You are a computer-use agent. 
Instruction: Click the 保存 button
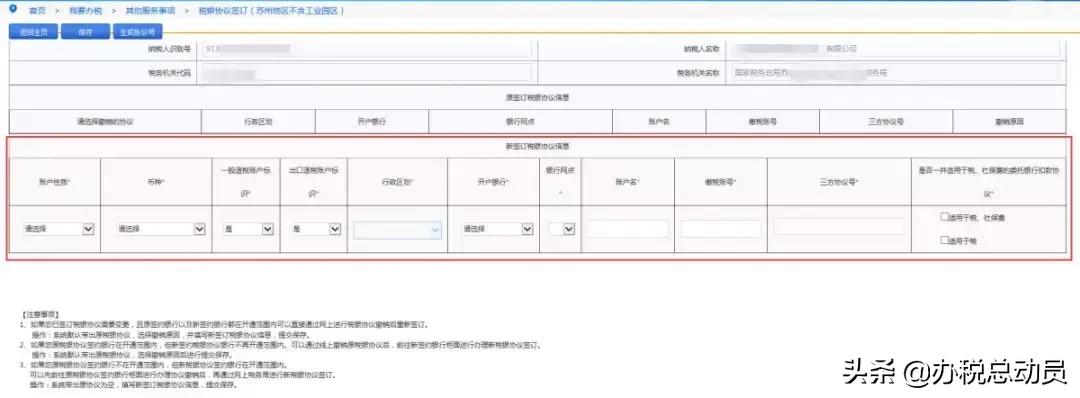pos(85,32)
